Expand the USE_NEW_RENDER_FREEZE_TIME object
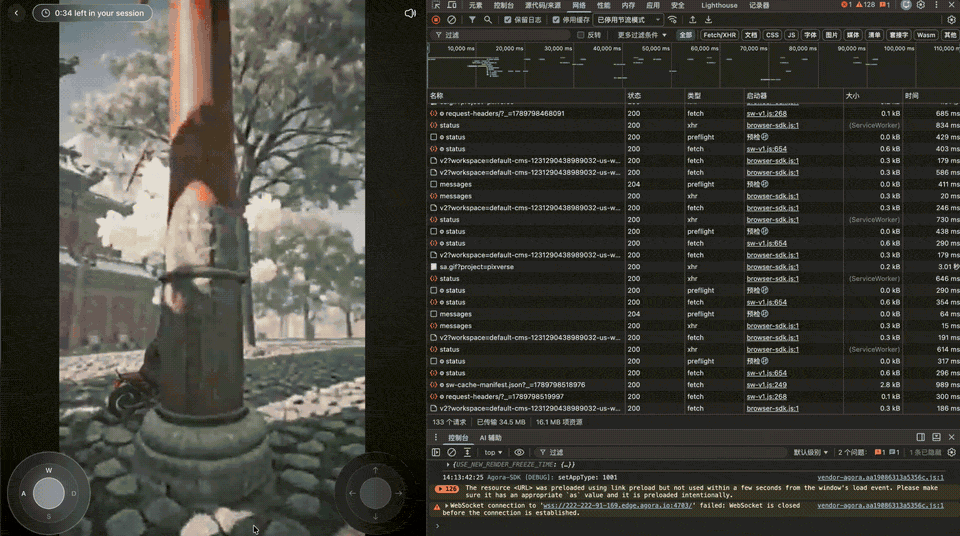 tap(448, 464)
